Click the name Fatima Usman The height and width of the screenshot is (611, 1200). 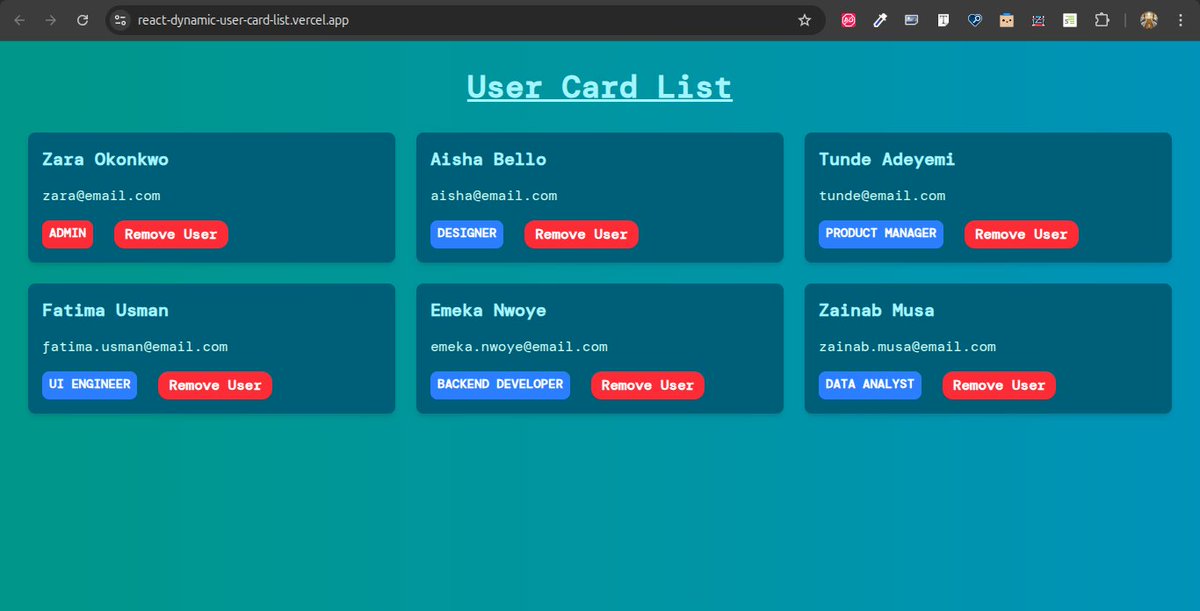click(105, 310)
